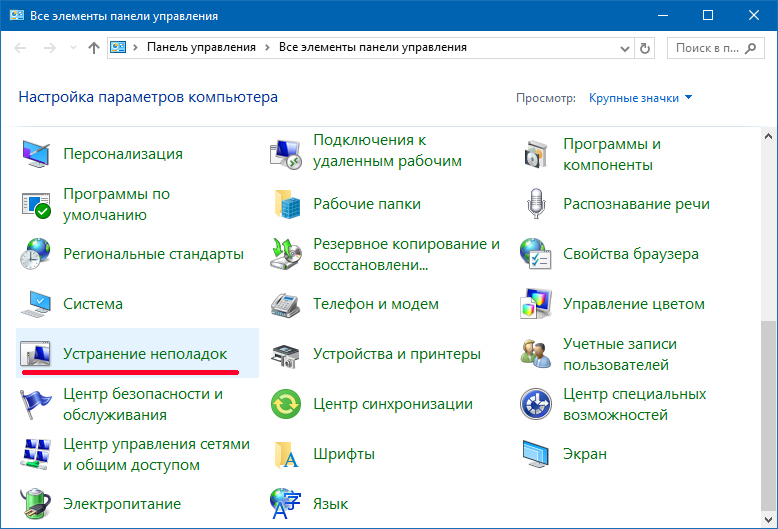Click the Ease of Access Center icon
Image resolution: width=778 pixels, height=529 pixels.
pos(536,404)
